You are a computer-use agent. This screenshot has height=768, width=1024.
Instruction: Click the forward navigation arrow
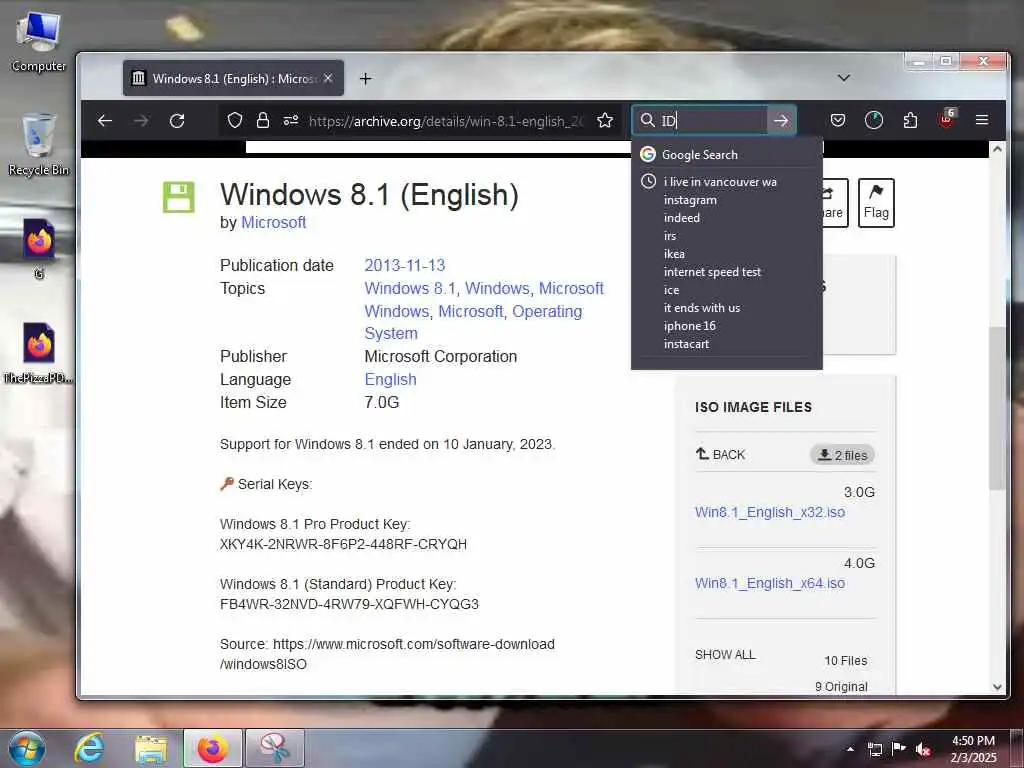pos(141,121)
